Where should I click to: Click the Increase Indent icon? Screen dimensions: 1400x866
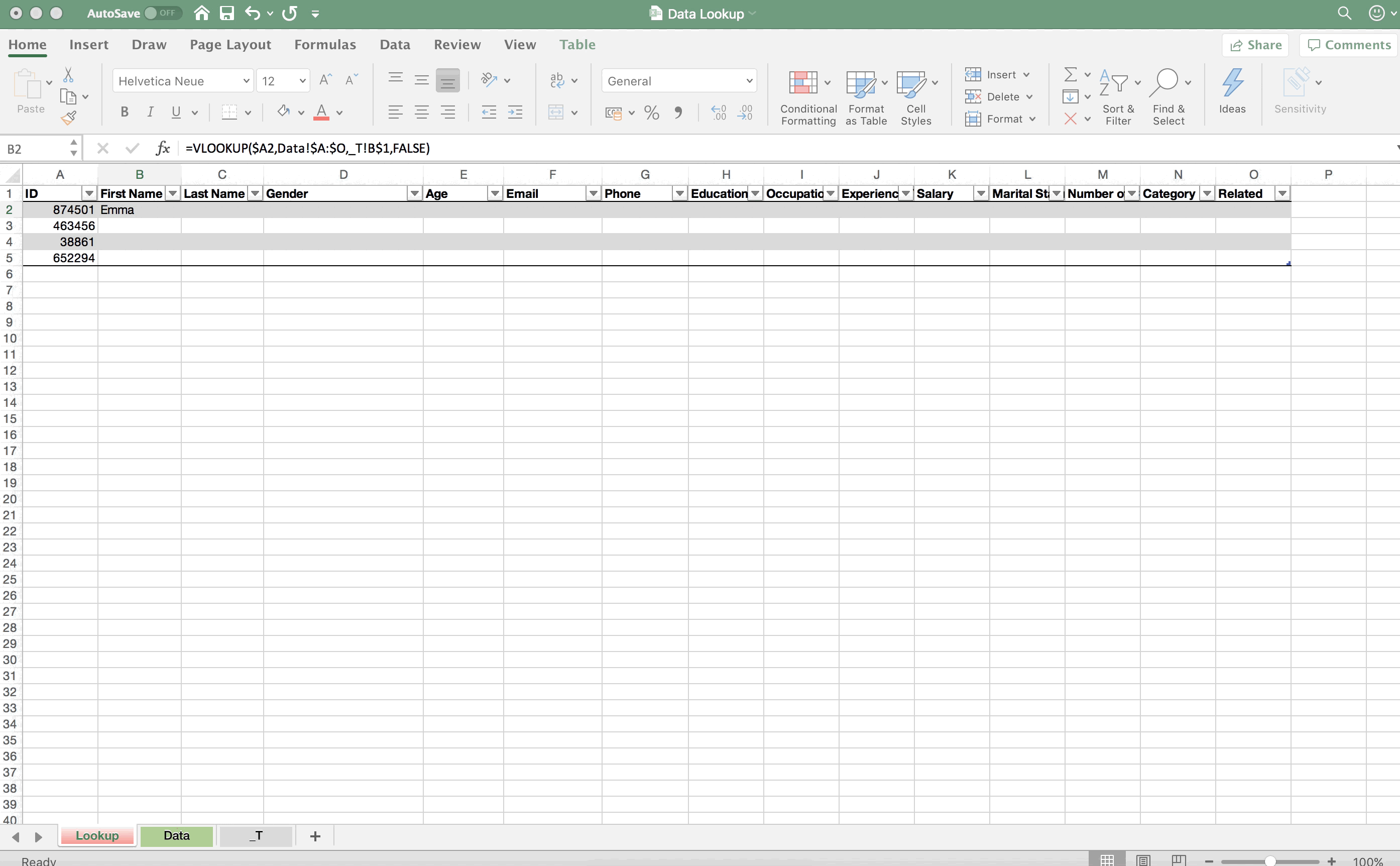[x=515, y=112]
